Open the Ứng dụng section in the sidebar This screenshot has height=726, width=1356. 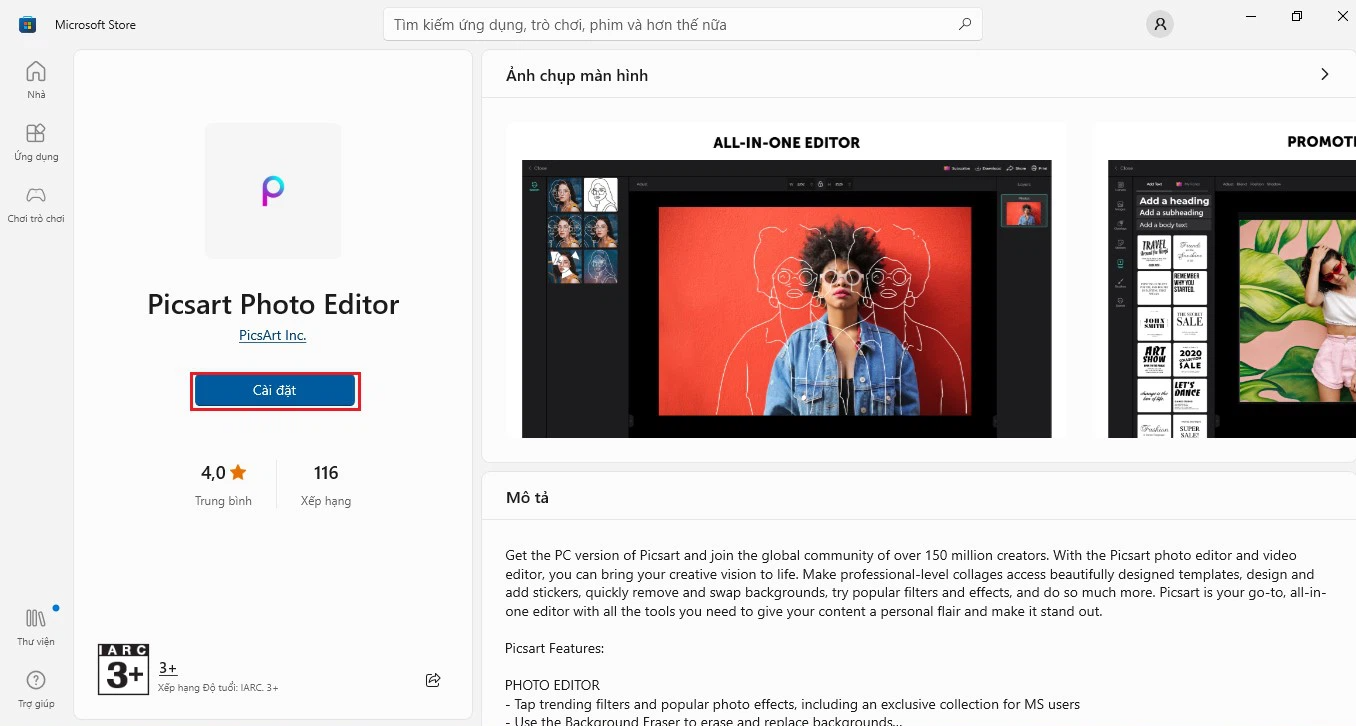tap(35, 142)
